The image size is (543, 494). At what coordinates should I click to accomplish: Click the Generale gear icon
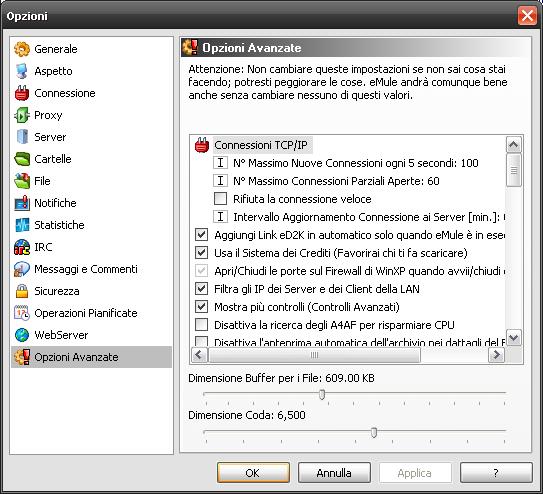22,49
